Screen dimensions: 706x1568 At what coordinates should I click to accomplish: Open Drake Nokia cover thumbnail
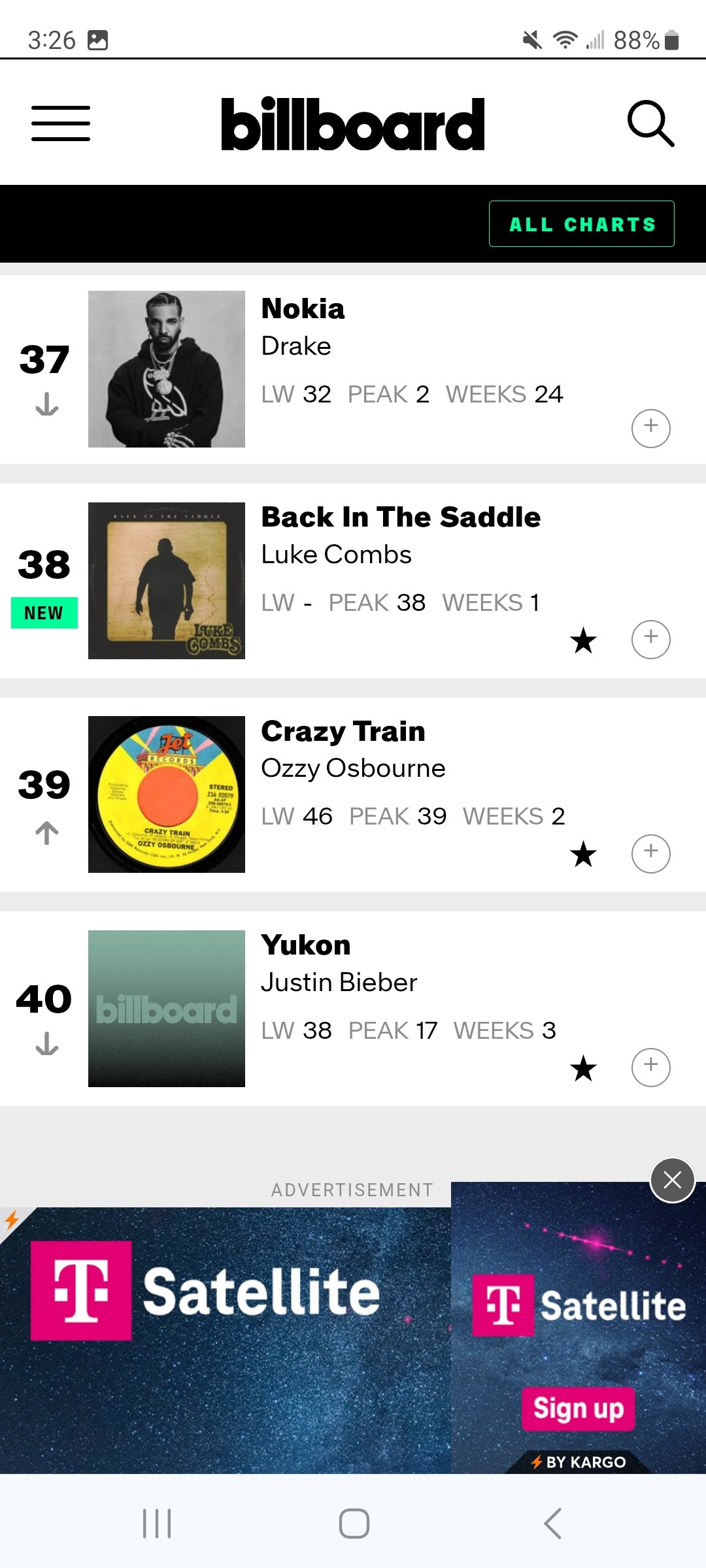[x=167, y=369]
